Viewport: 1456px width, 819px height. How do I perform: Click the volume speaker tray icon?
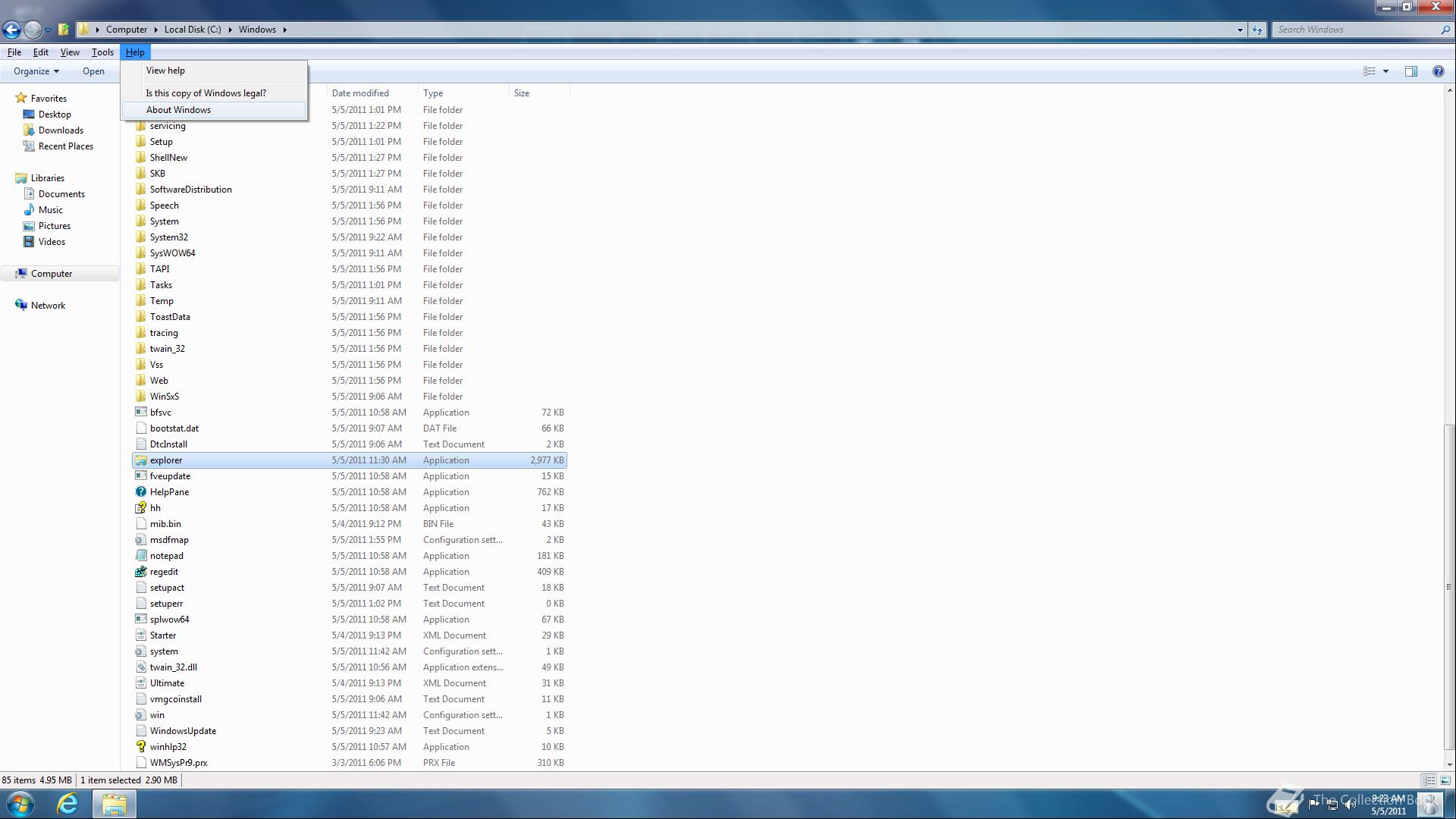(1350, 805)
